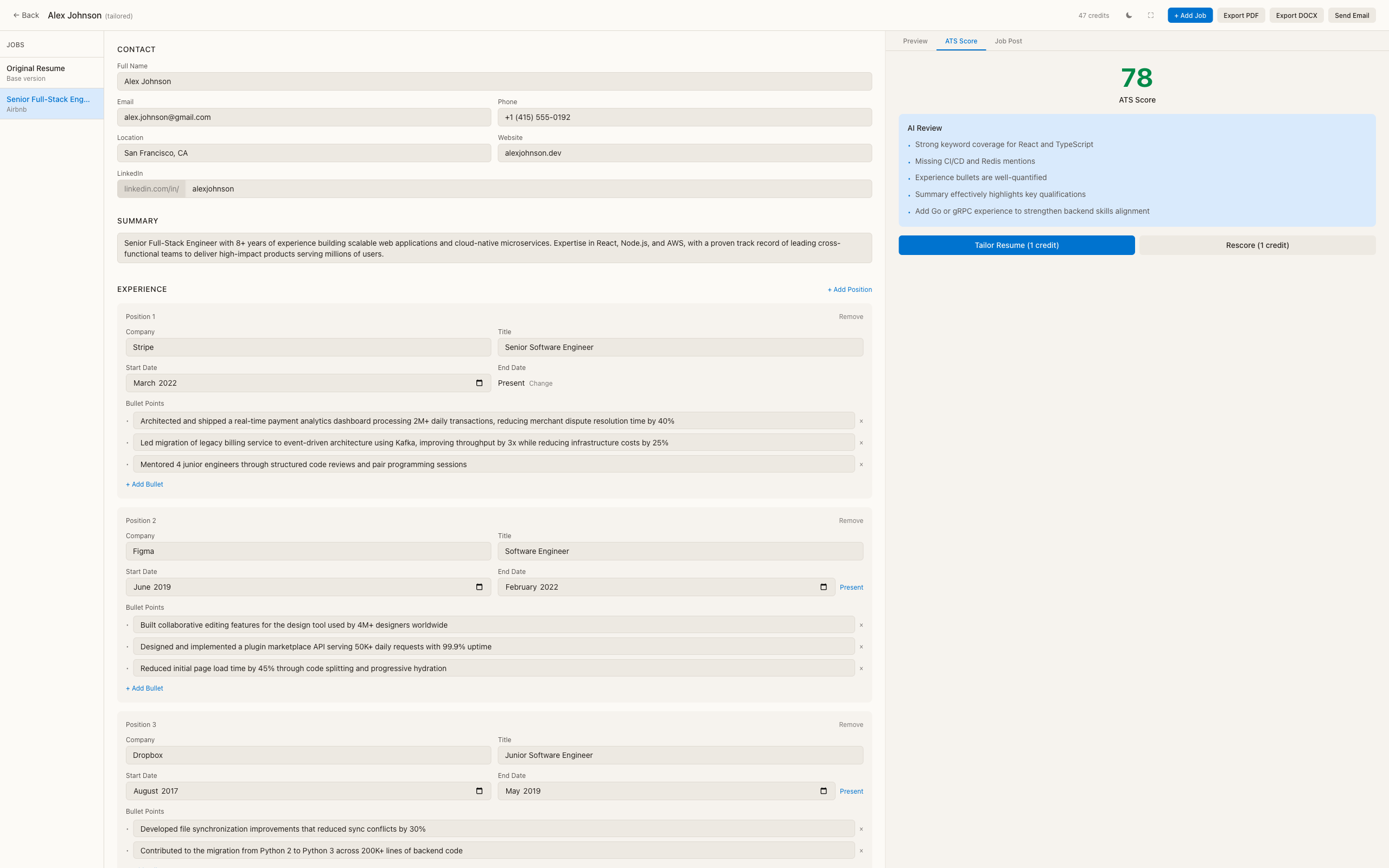Click Rescore (1 credit) button

click(x=1257, y=245)
